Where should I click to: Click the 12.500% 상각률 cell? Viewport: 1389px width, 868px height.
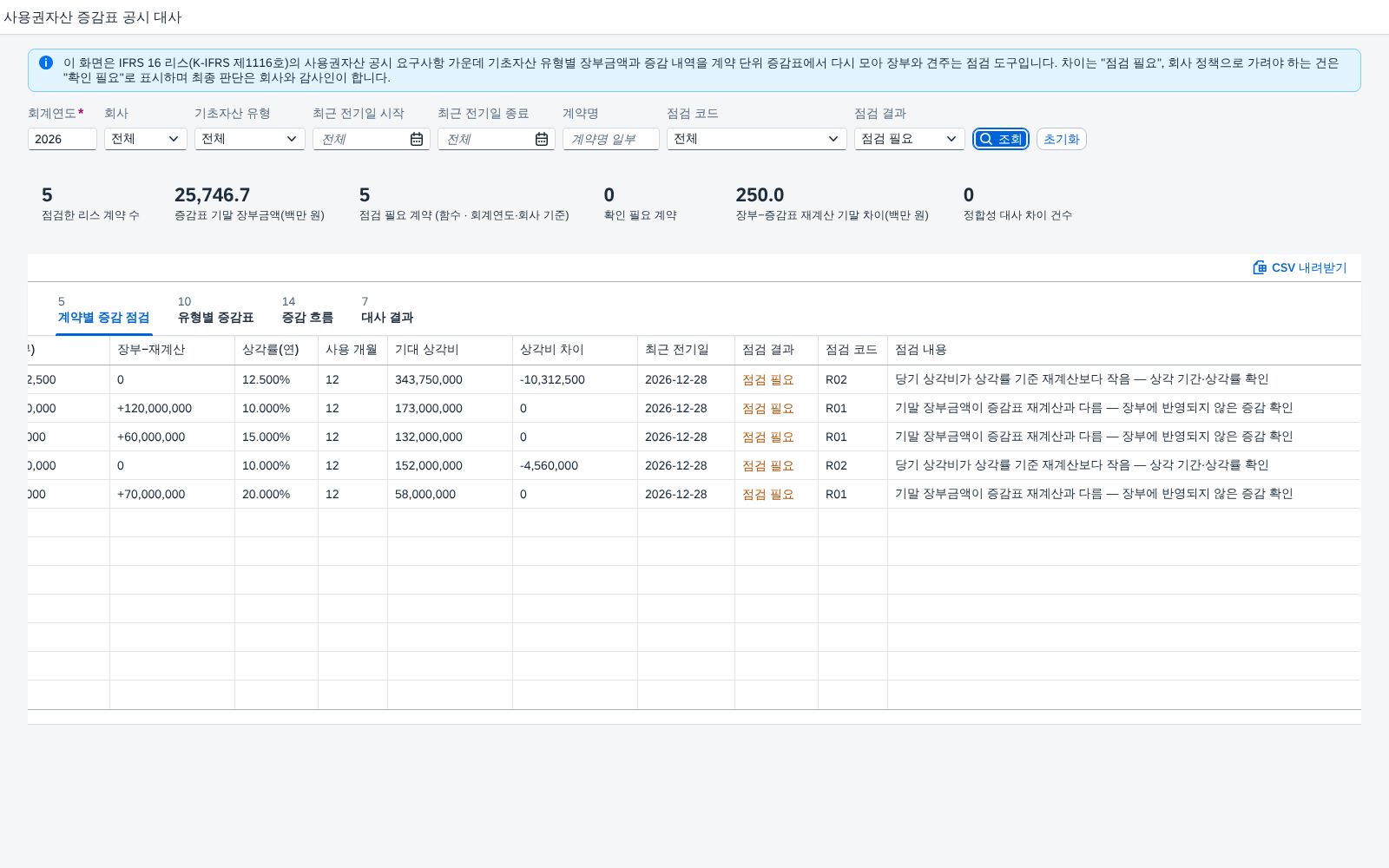[276, 379]
